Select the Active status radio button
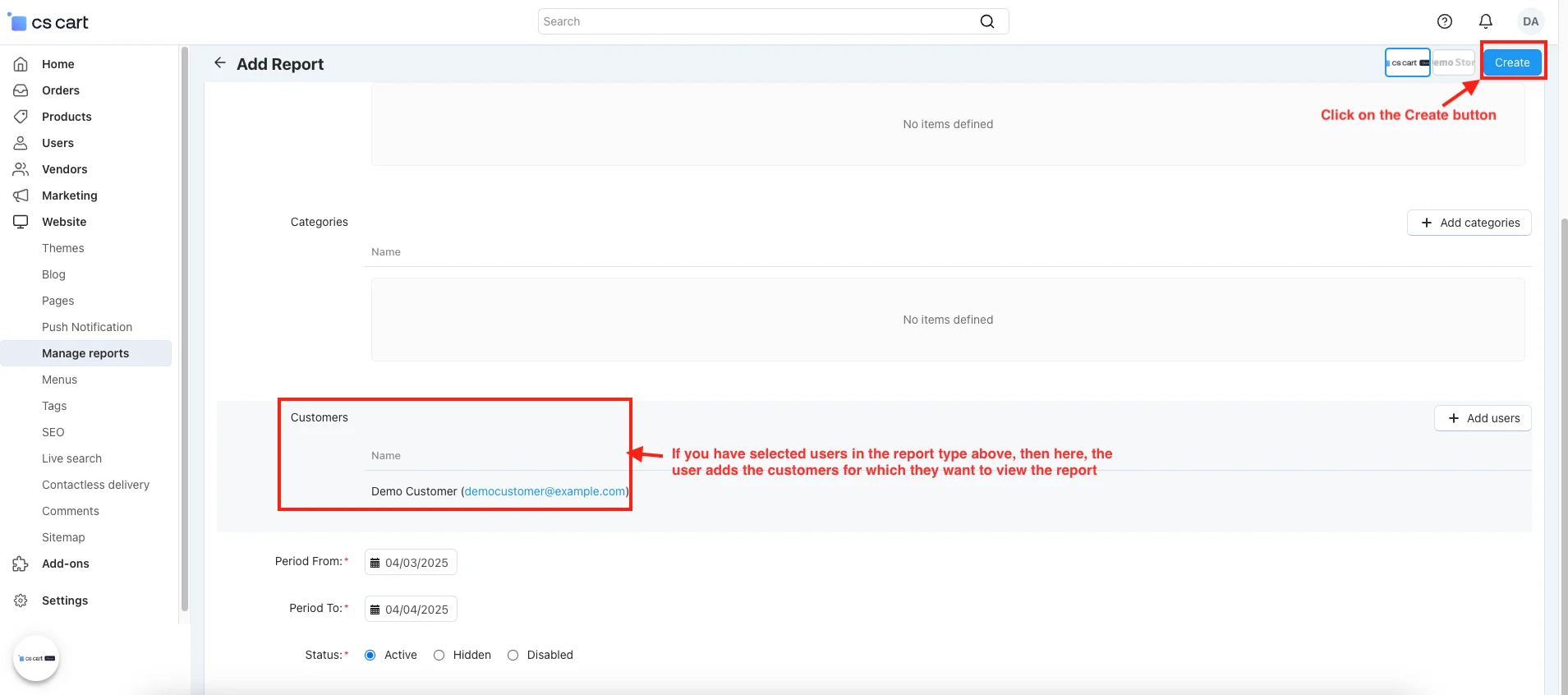Viewport: 1568px width, 695px height. point(370,656)
